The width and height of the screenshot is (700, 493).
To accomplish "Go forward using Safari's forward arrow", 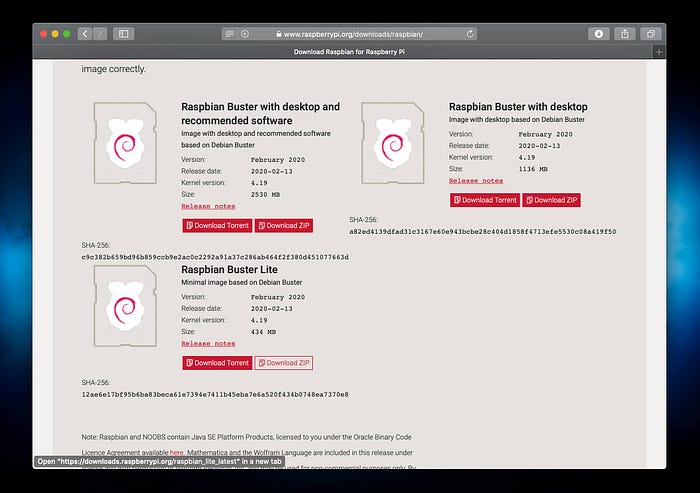I will tap(100, 34).
